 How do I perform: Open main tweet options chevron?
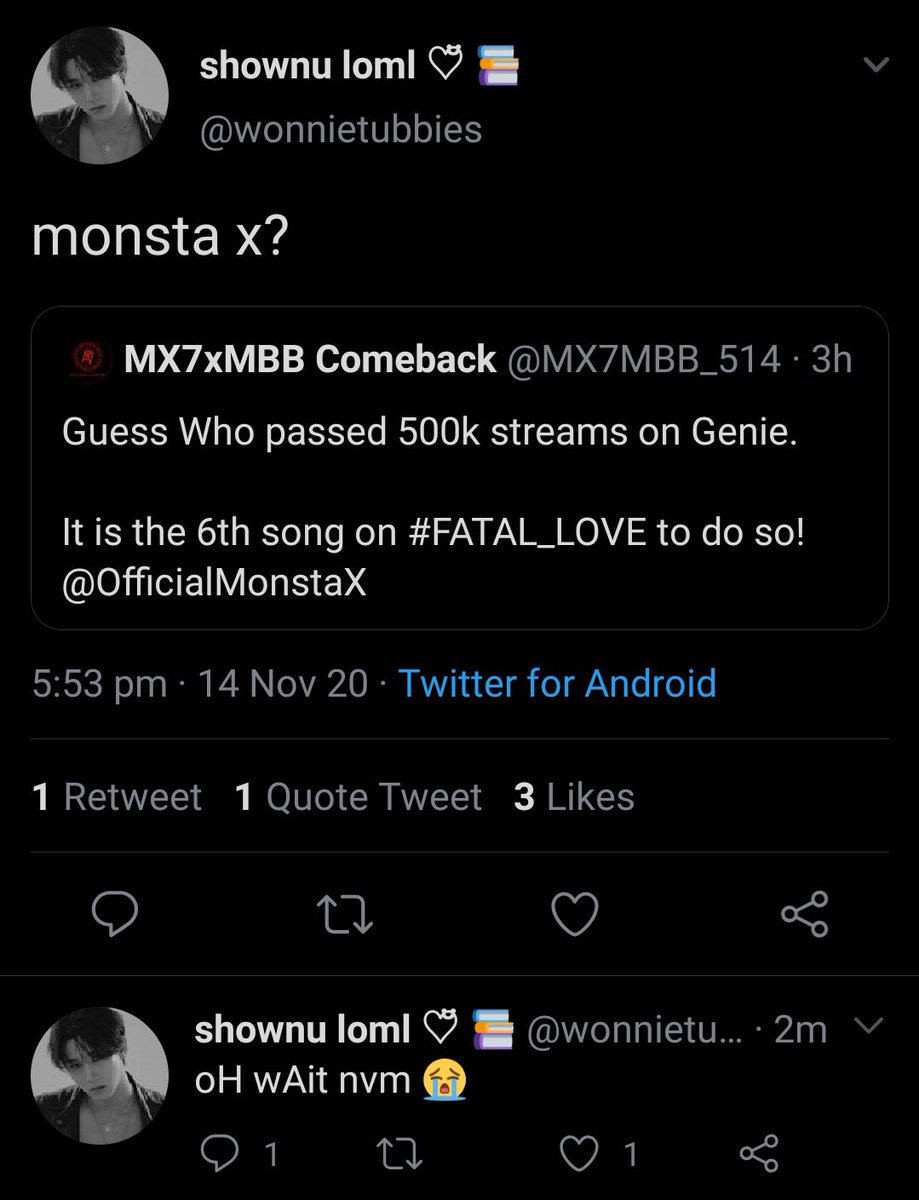[x=875, y=67]
